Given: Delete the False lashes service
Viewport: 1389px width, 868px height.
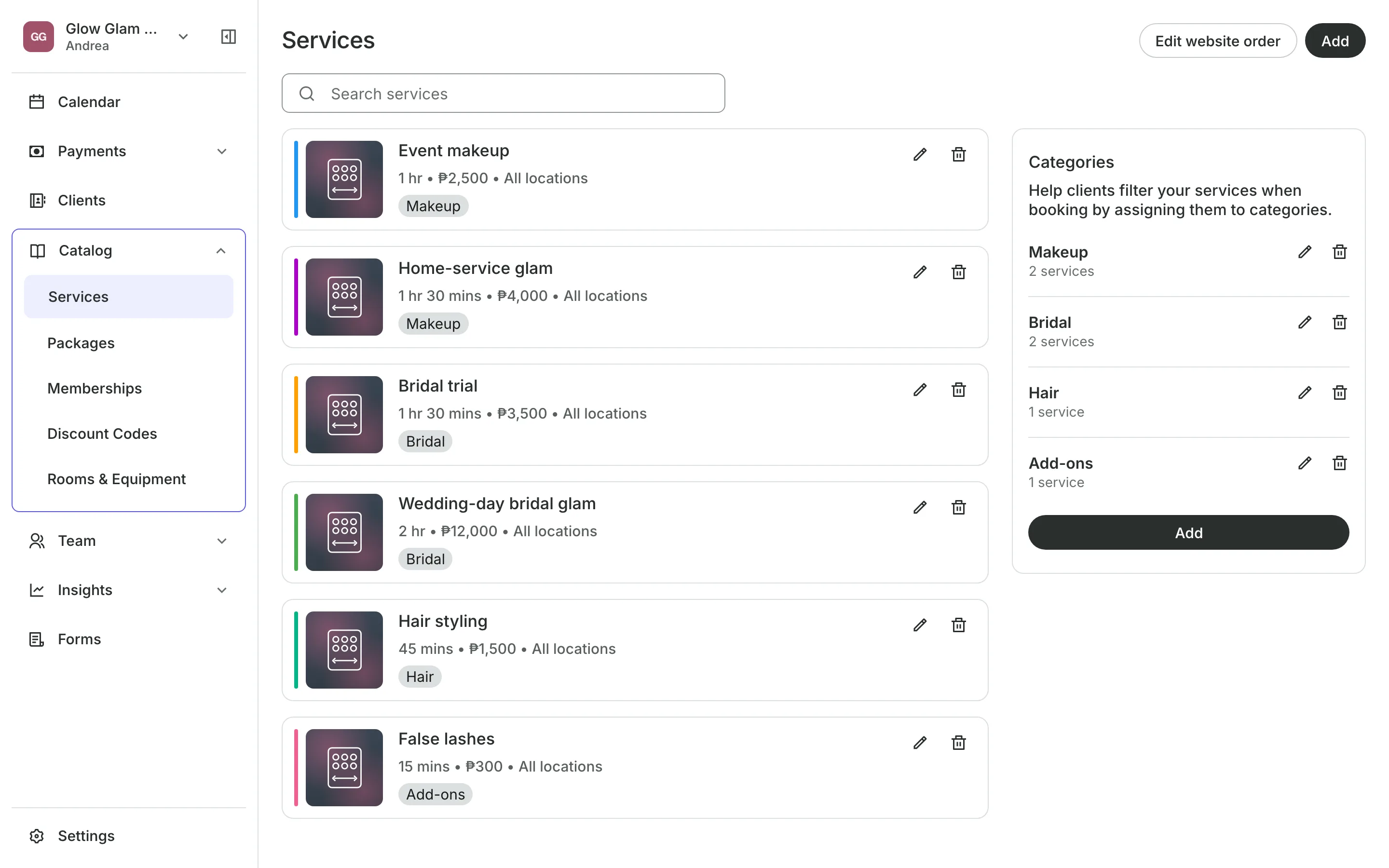Looking at the screenshot, I should tap(958, 743).
